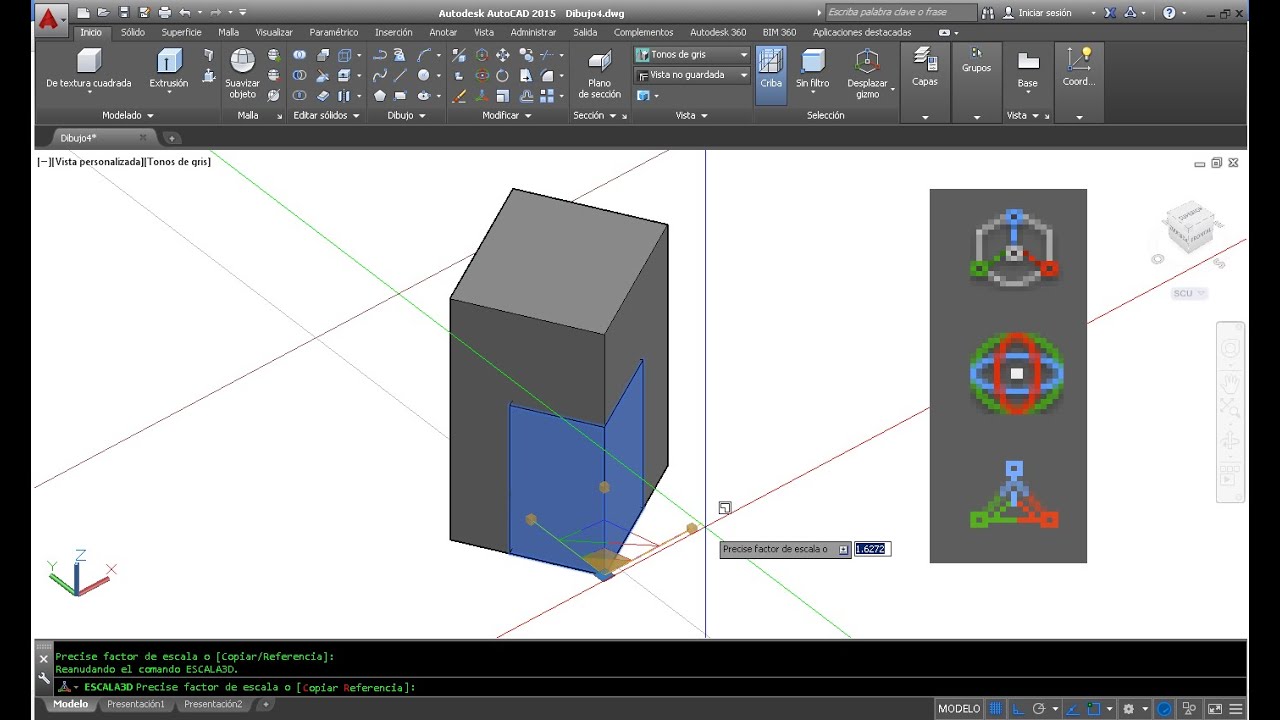The height and width of the screenshot is (720, 1280).
Task: Toggle polar tracking in status bar
Action: [x=1038, y=708]
